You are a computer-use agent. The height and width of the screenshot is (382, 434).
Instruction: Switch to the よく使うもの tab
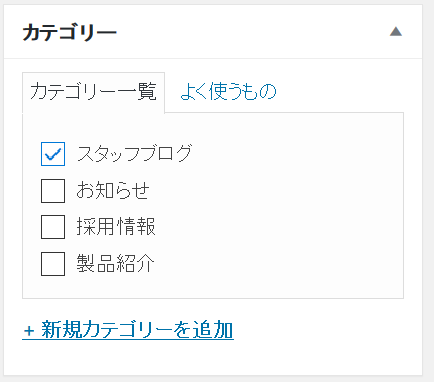228,91
